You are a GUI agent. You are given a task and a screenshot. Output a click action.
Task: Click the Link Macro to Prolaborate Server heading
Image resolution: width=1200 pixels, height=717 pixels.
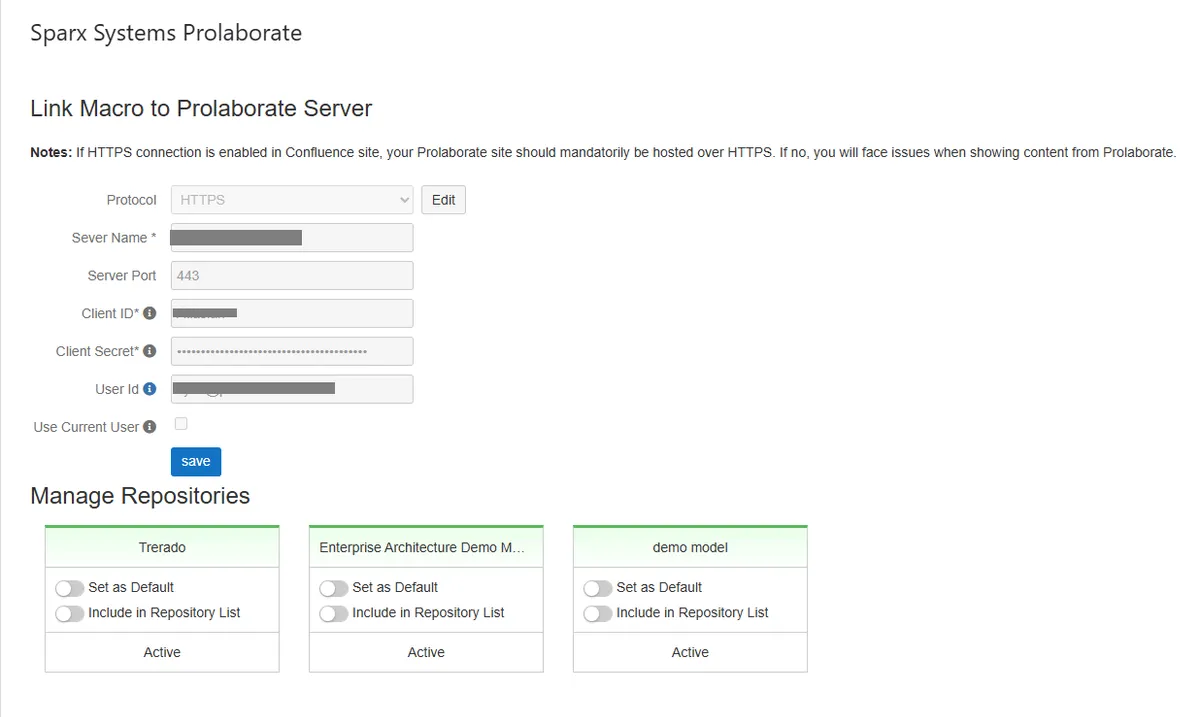[201, 108]
